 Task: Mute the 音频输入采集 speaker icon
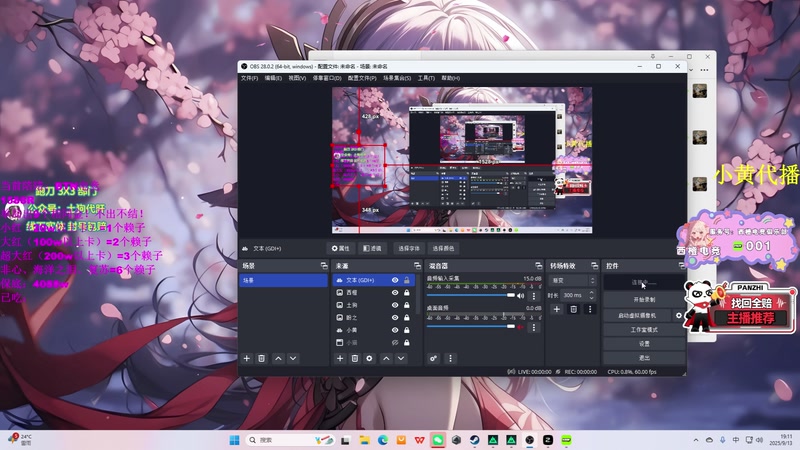[x=520, y=295]
